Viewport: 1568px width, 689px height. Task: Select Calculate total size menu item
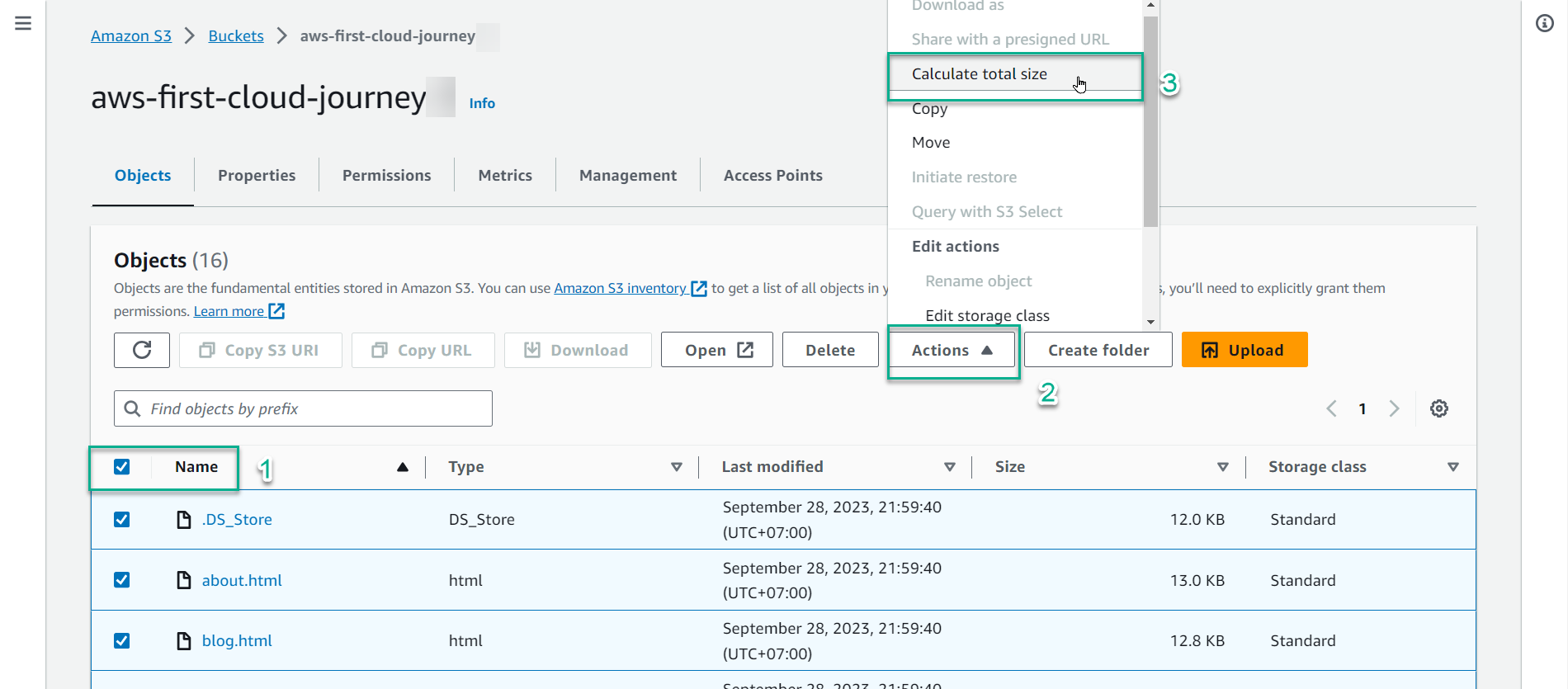(1015, 73)
